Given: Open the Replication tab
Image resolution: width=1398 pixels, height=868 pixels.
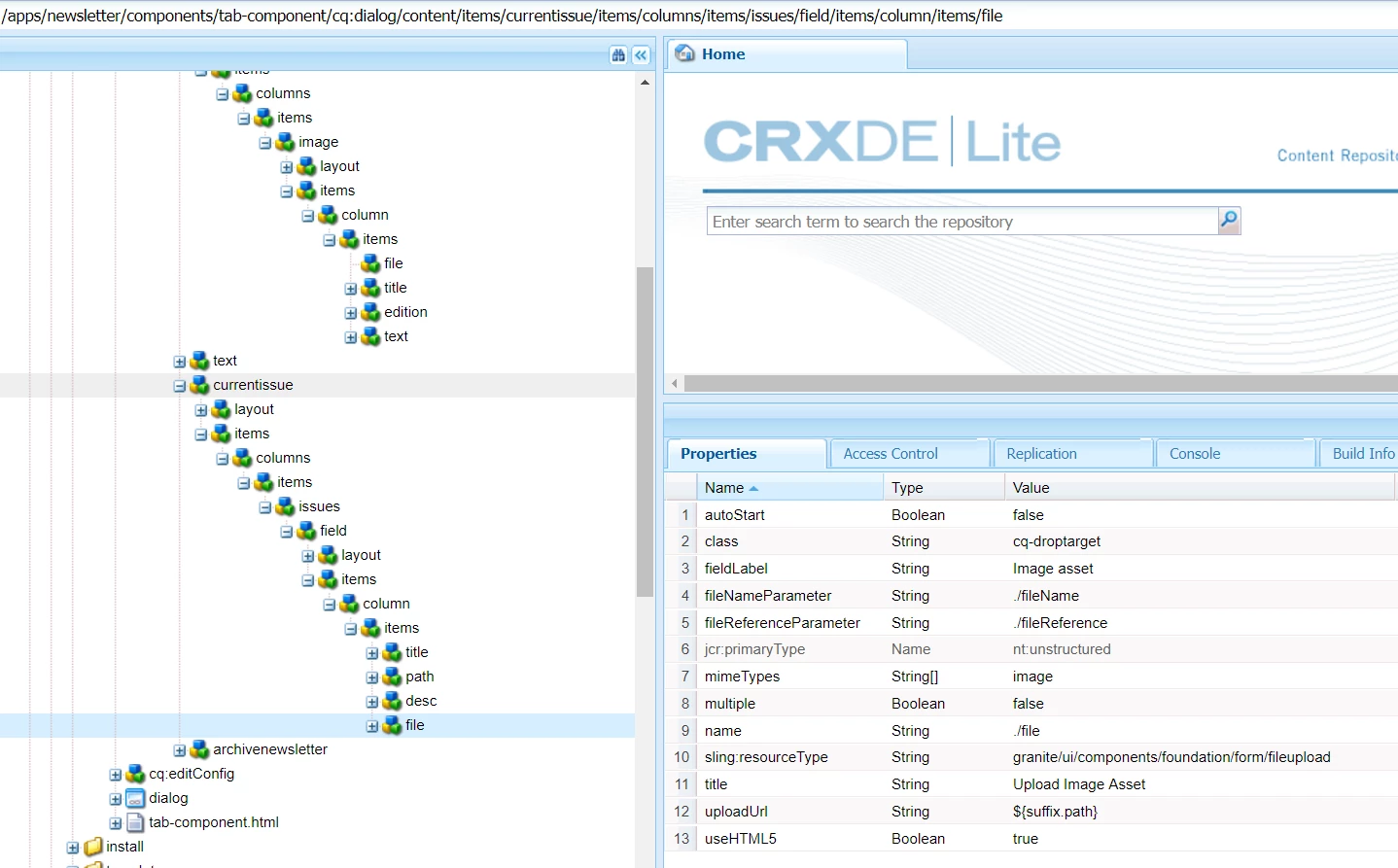Looking at the screenshot, I should [1073, 453].
